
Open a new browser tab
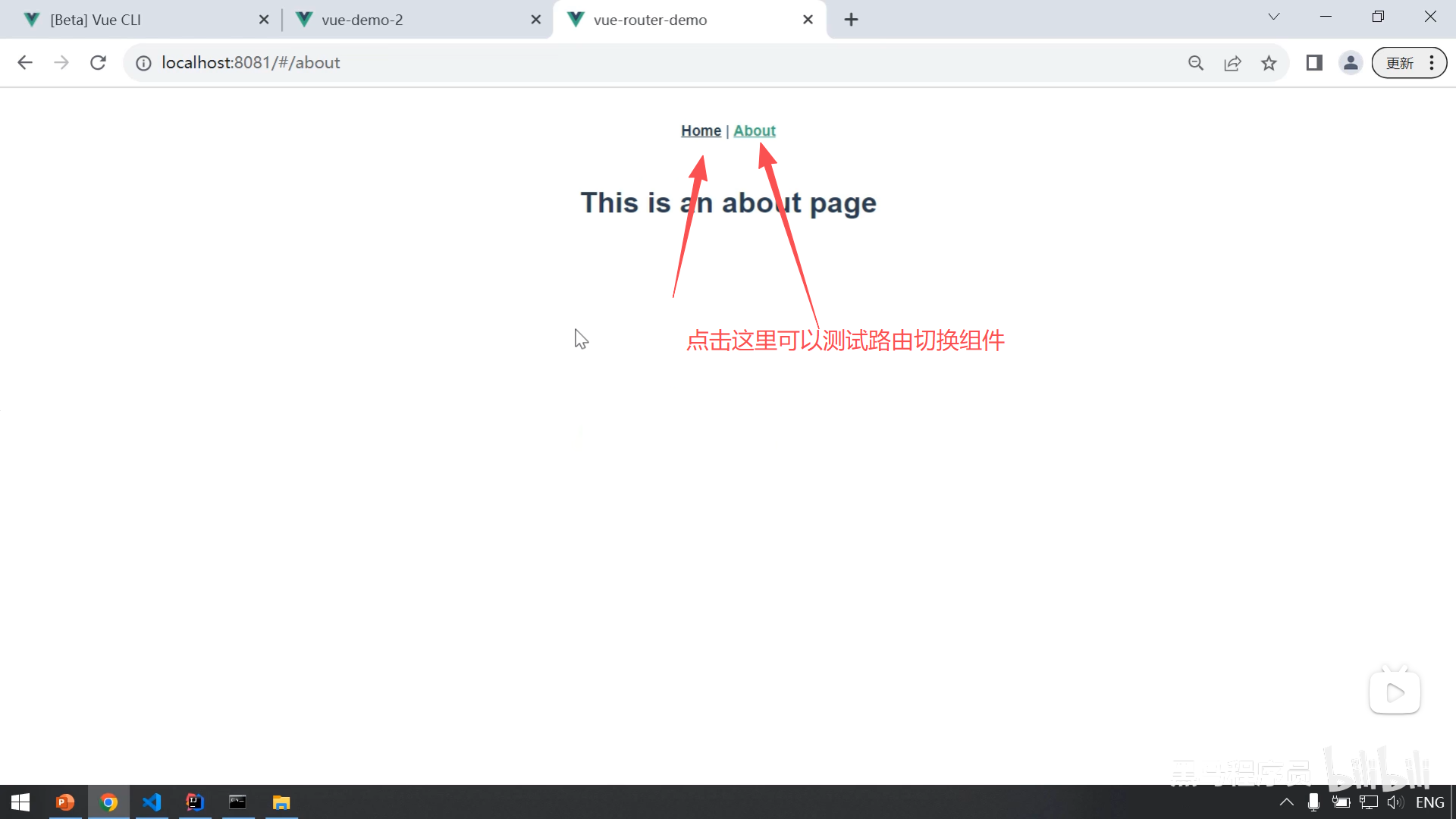pos(851,20)
